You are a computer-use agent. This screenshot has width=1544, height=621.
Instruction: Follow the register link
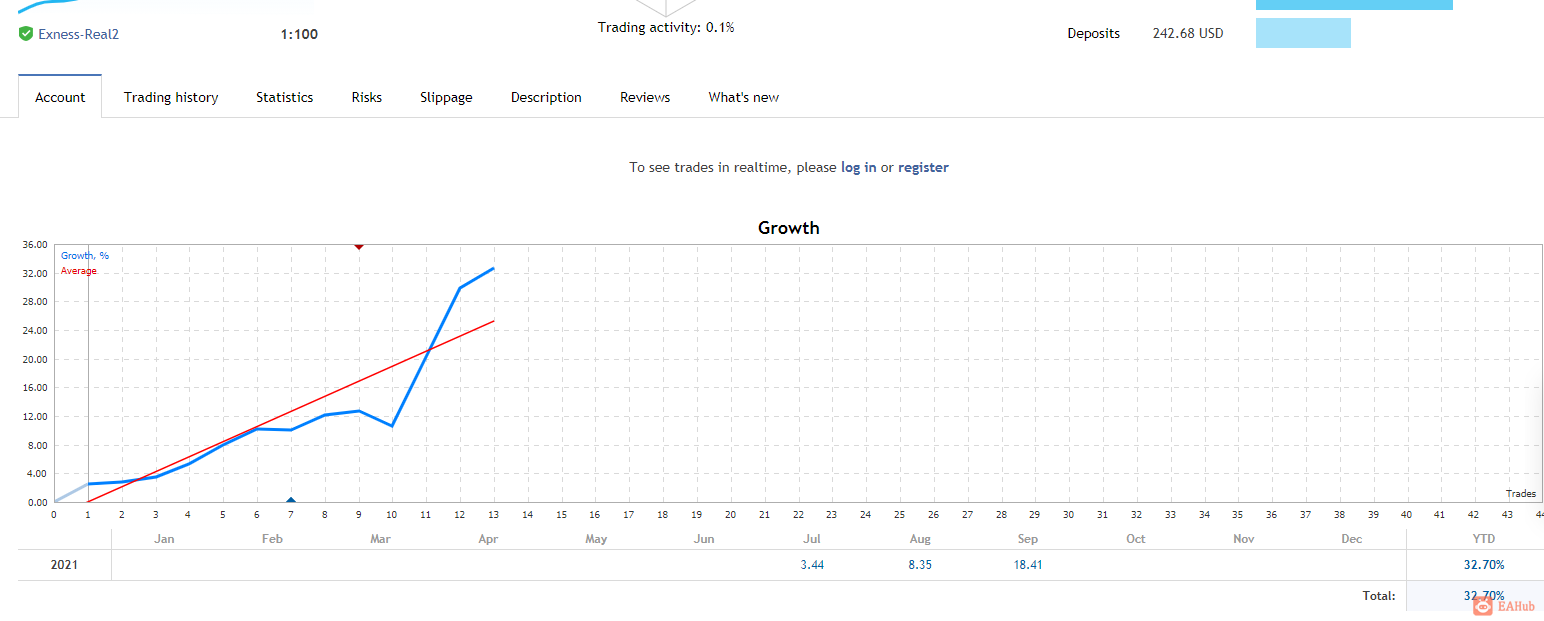[x=923, y=167]
